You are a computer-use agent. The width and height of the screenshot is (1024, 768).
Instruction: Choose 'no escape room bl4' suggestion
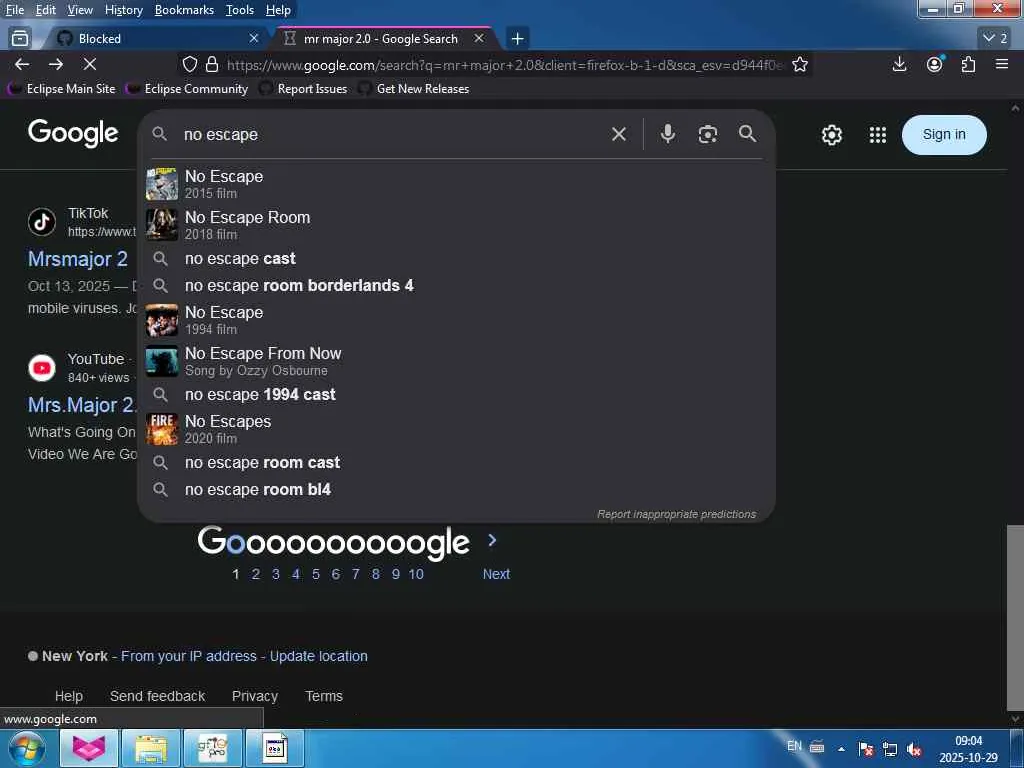pyautogui.click(x=456, y=490)
